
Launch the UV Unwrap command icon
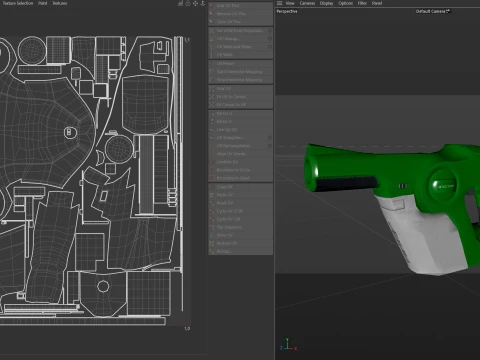click(x=211, y=39)
